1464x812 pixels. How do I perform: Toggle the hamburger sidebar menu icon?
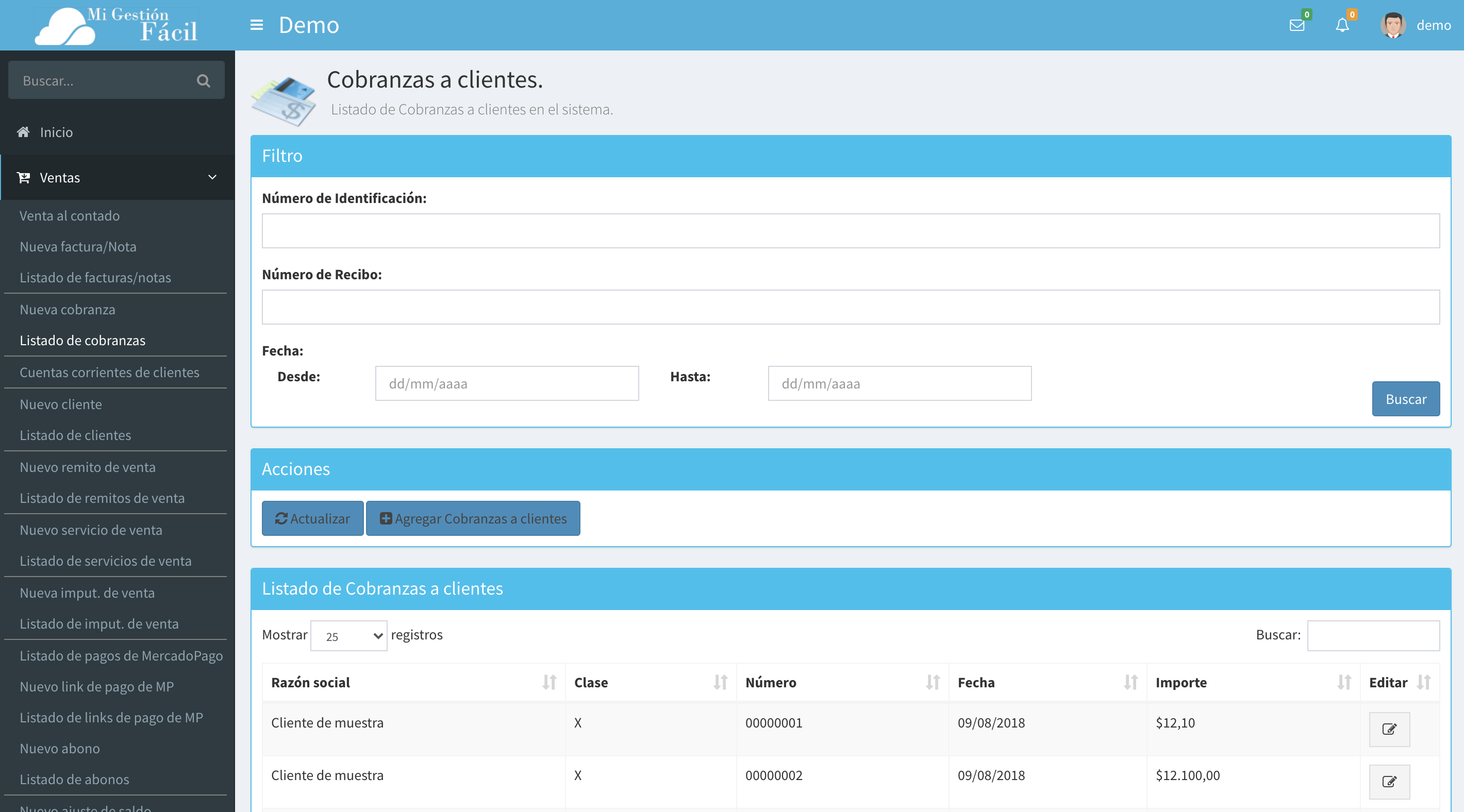(x=256, y=25)
